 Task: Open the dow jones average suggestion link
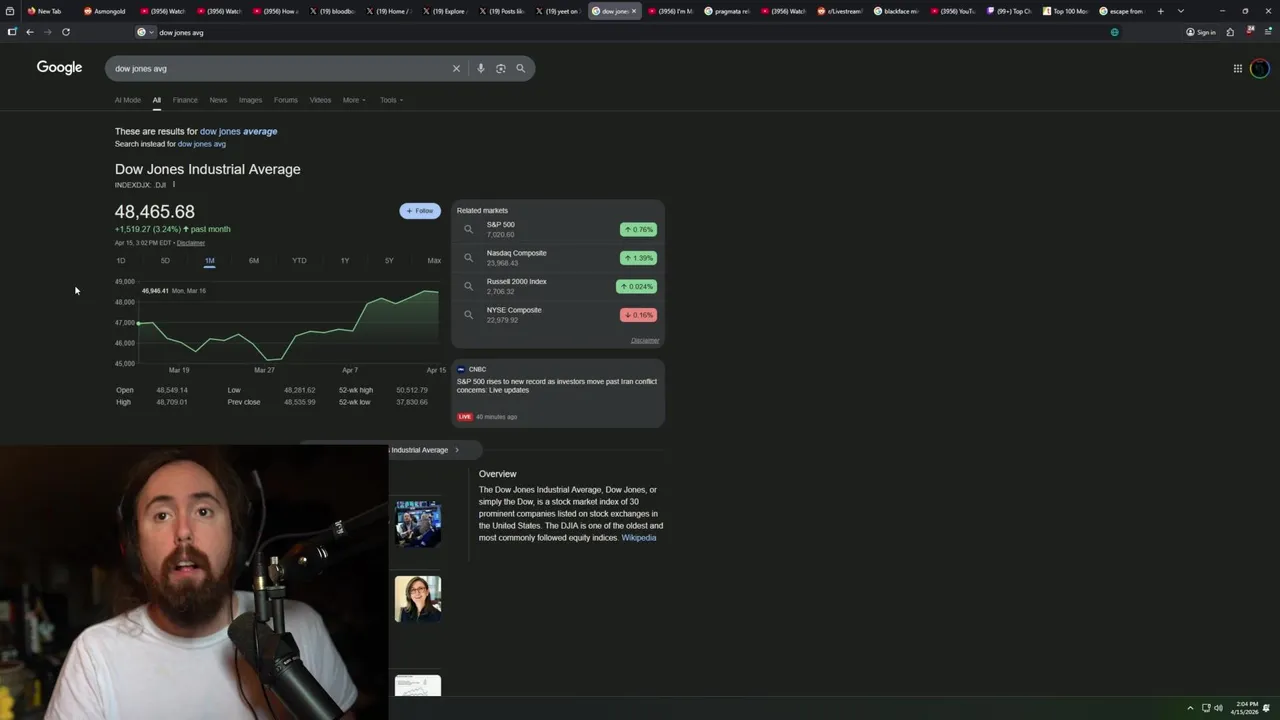point(238,131)
